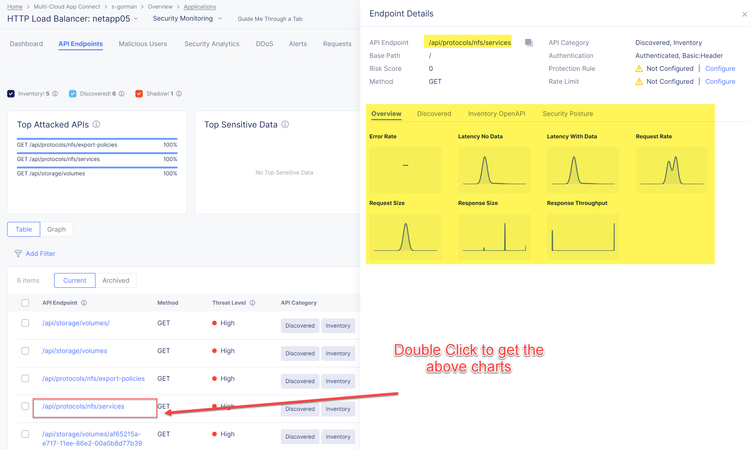Click the Applications breadcrumb link
The width and height of the screenshot is (750, 450).
[x=199, y=7]
